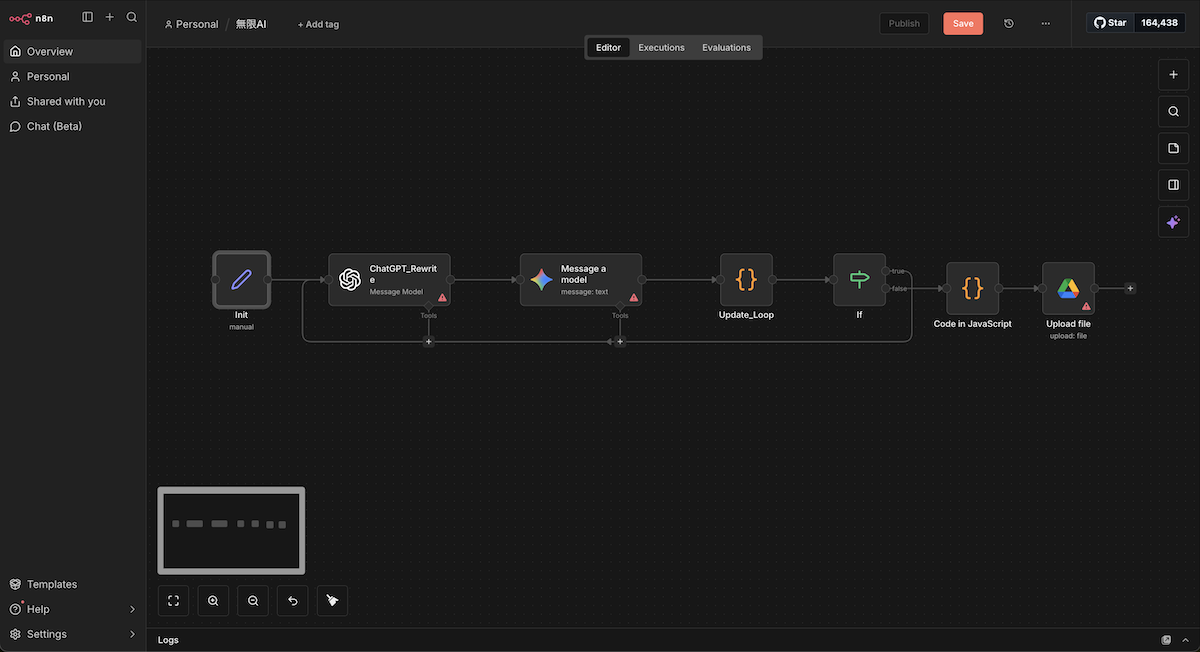Screen dimensions: 1200x652
Task: Click the Add tag link
Action: tap(318, 24)
